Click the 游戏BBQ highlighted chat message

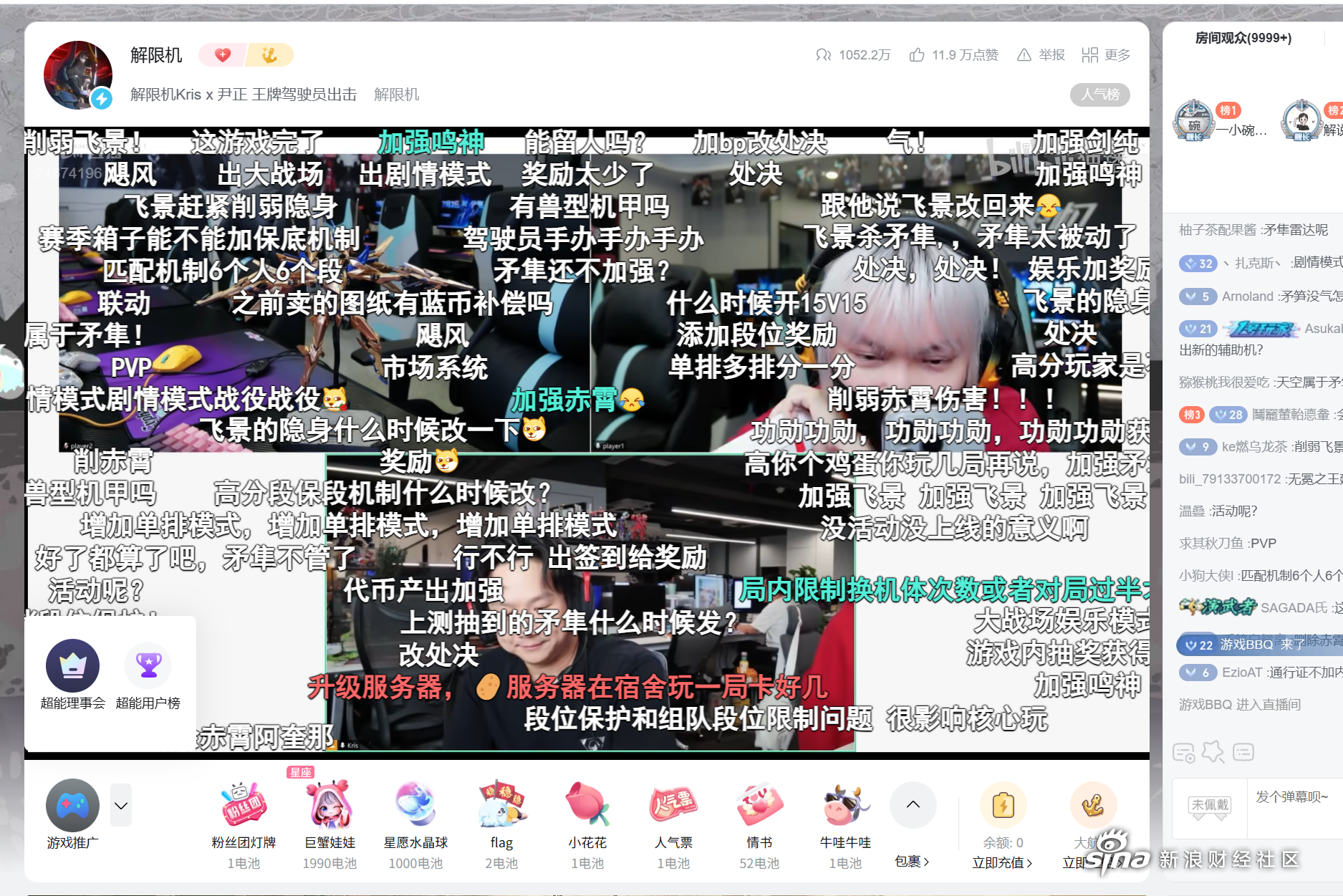coord(1259,645)
